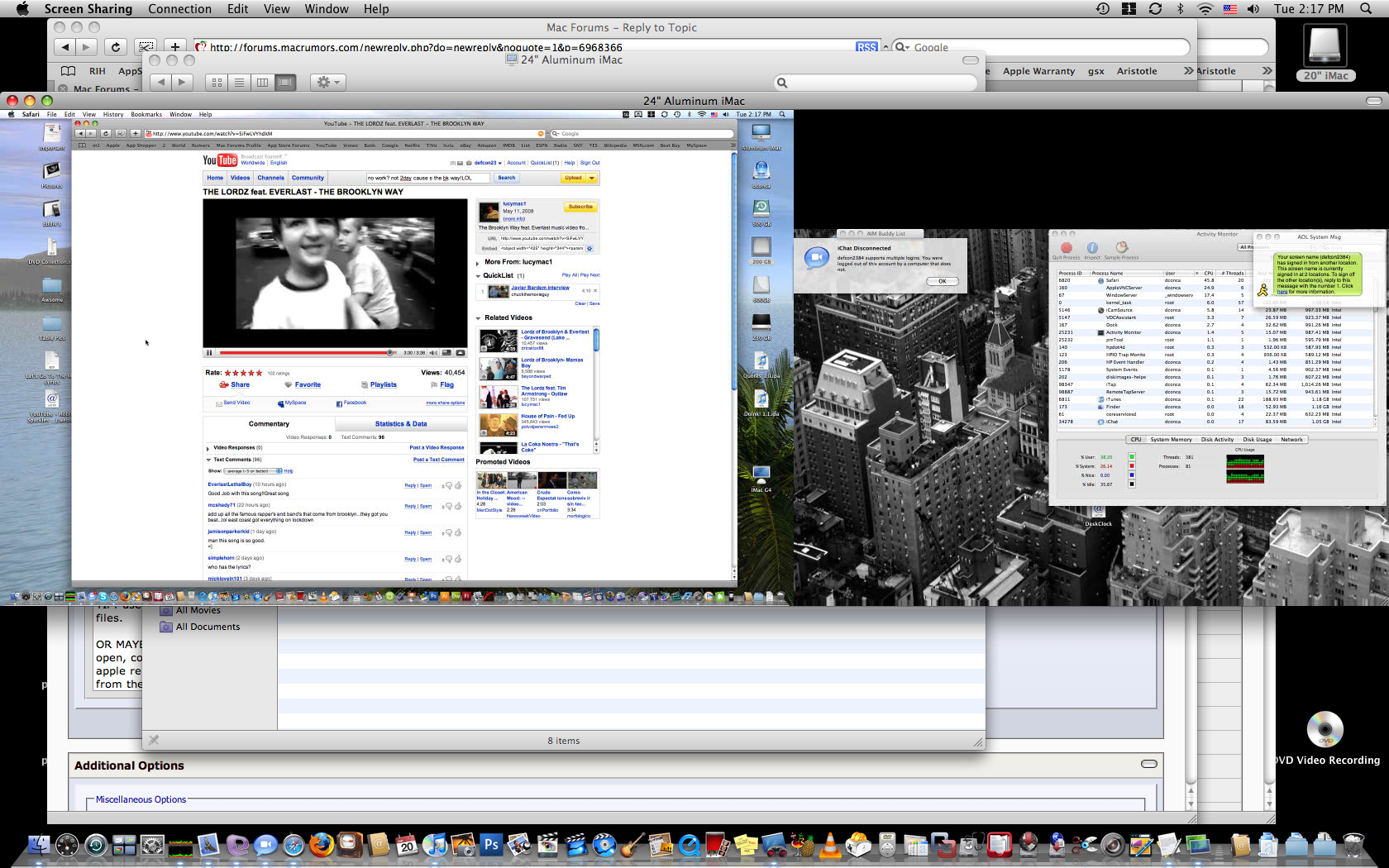The width and height of the screenshot is (1389, 868).
Task: Click Javier Bardem interview QuickList thumbnail
Action: [x=499, y=291]
